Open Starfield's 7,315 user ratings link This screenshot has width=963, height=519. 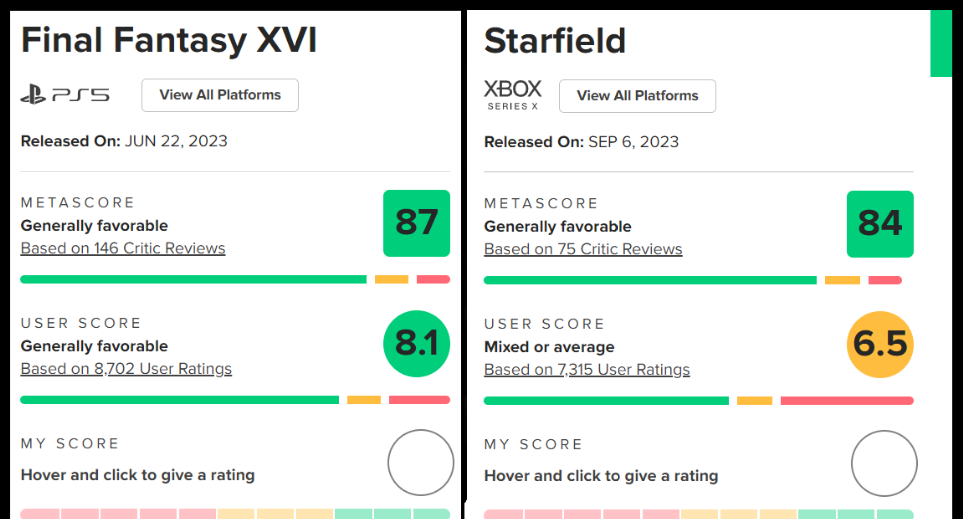pos(587,370)
